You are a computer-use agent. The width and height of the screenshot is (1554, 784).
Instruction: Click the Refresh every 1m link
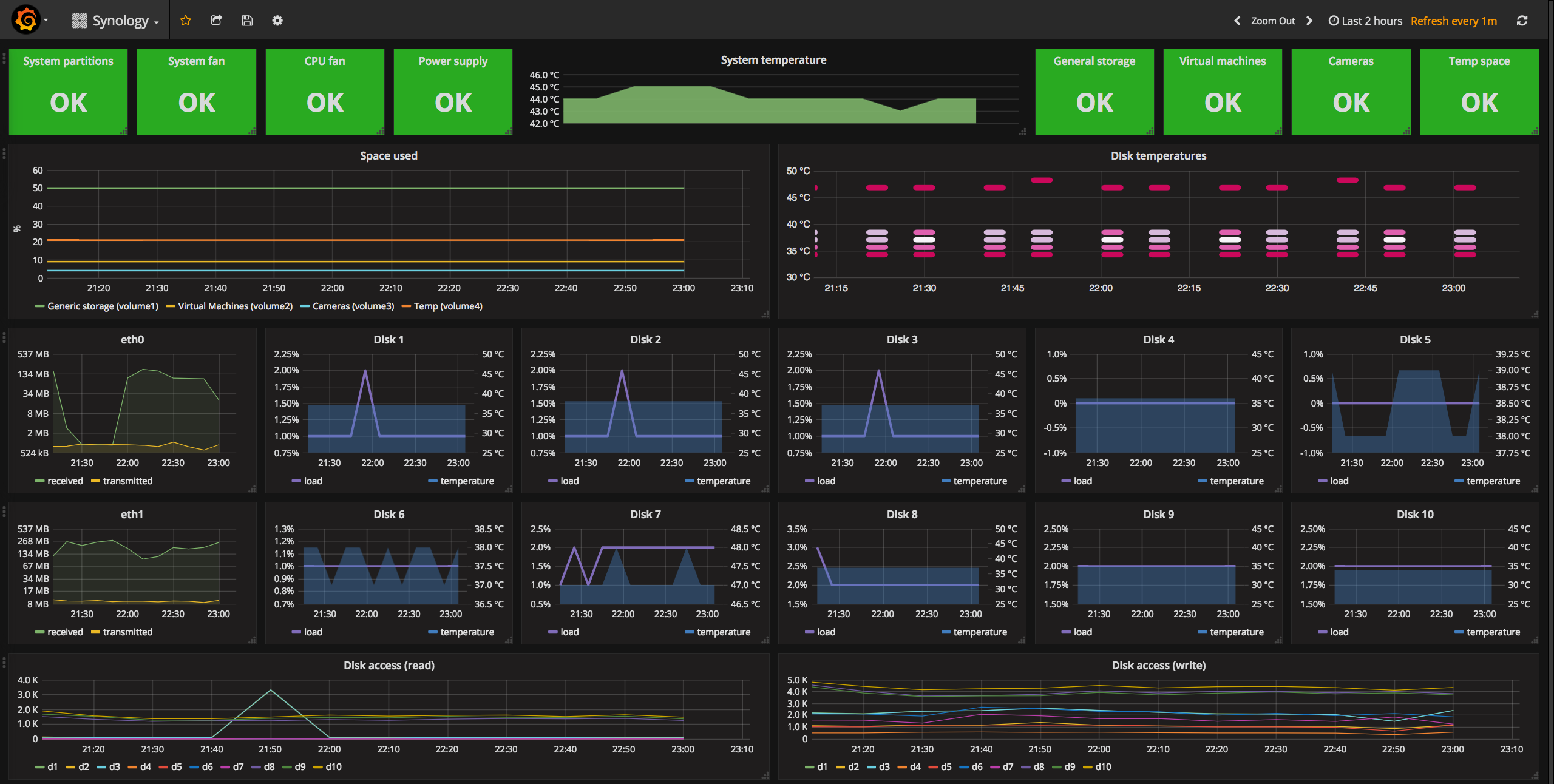(x=1453, y=21)
